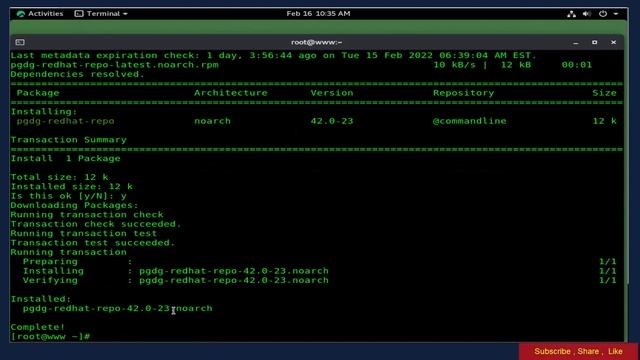Click the version value '42.0-23' in table
Screen dimensions: 640x360
point(332,121)
